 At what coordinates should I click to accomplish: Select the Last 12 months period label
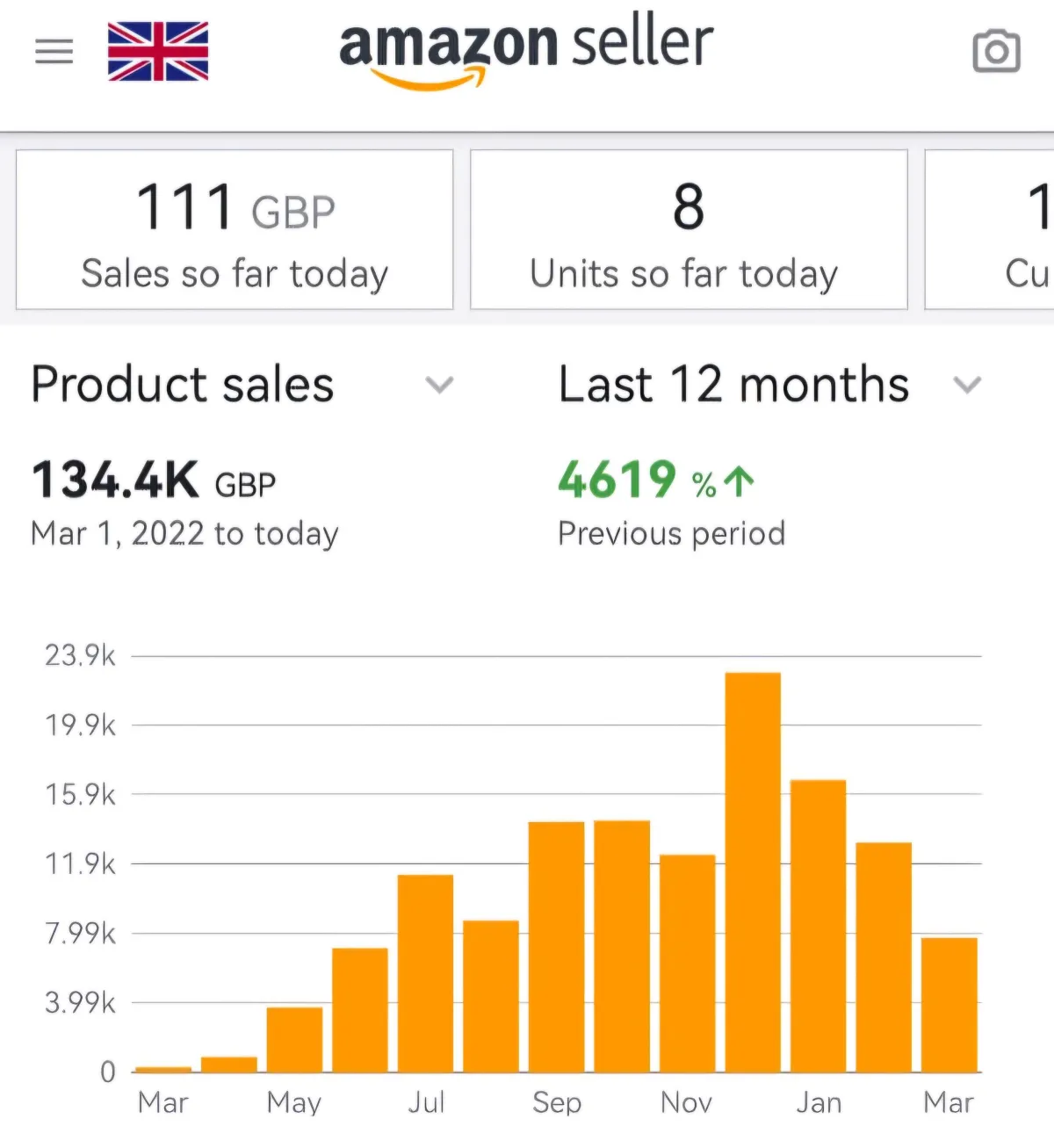[733, 385]
